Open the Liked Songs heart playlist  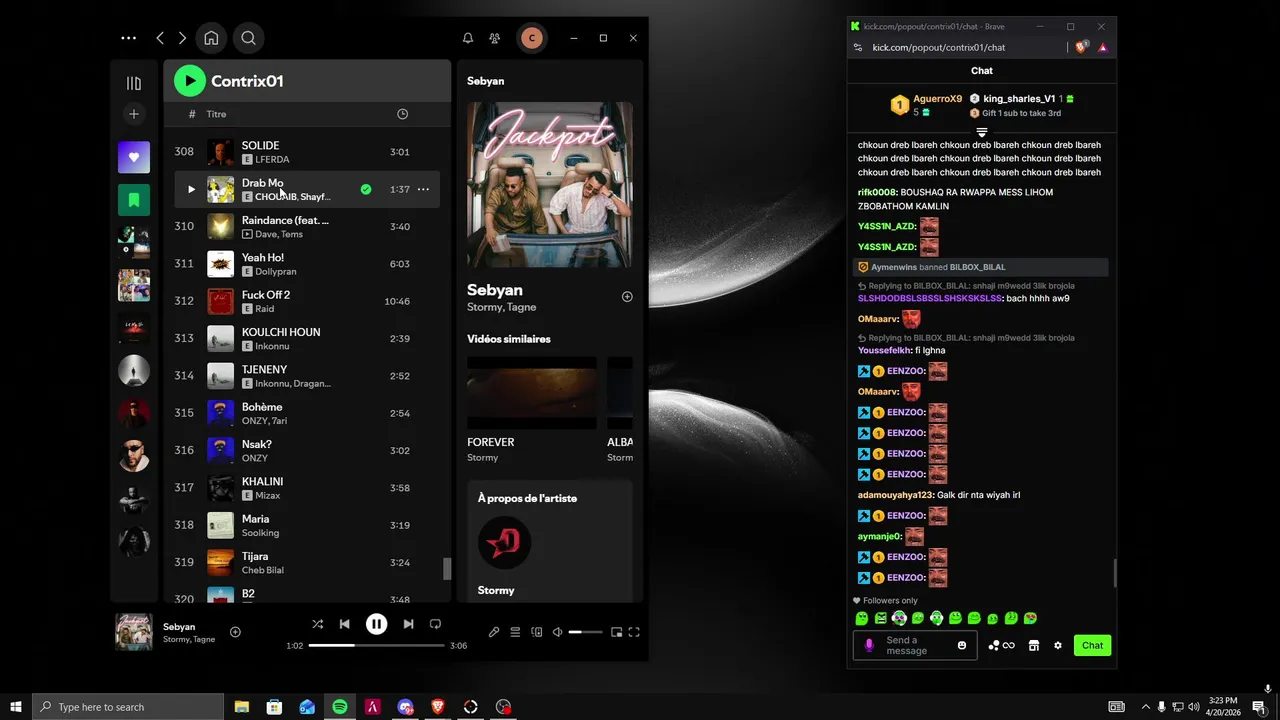(x=134, y=157)
